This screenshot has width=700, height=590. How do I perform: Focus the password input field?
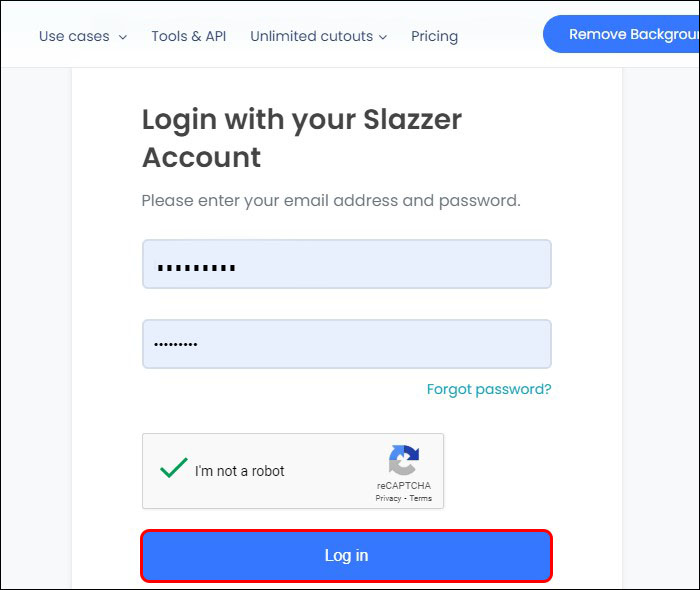[x=346, y=344]
